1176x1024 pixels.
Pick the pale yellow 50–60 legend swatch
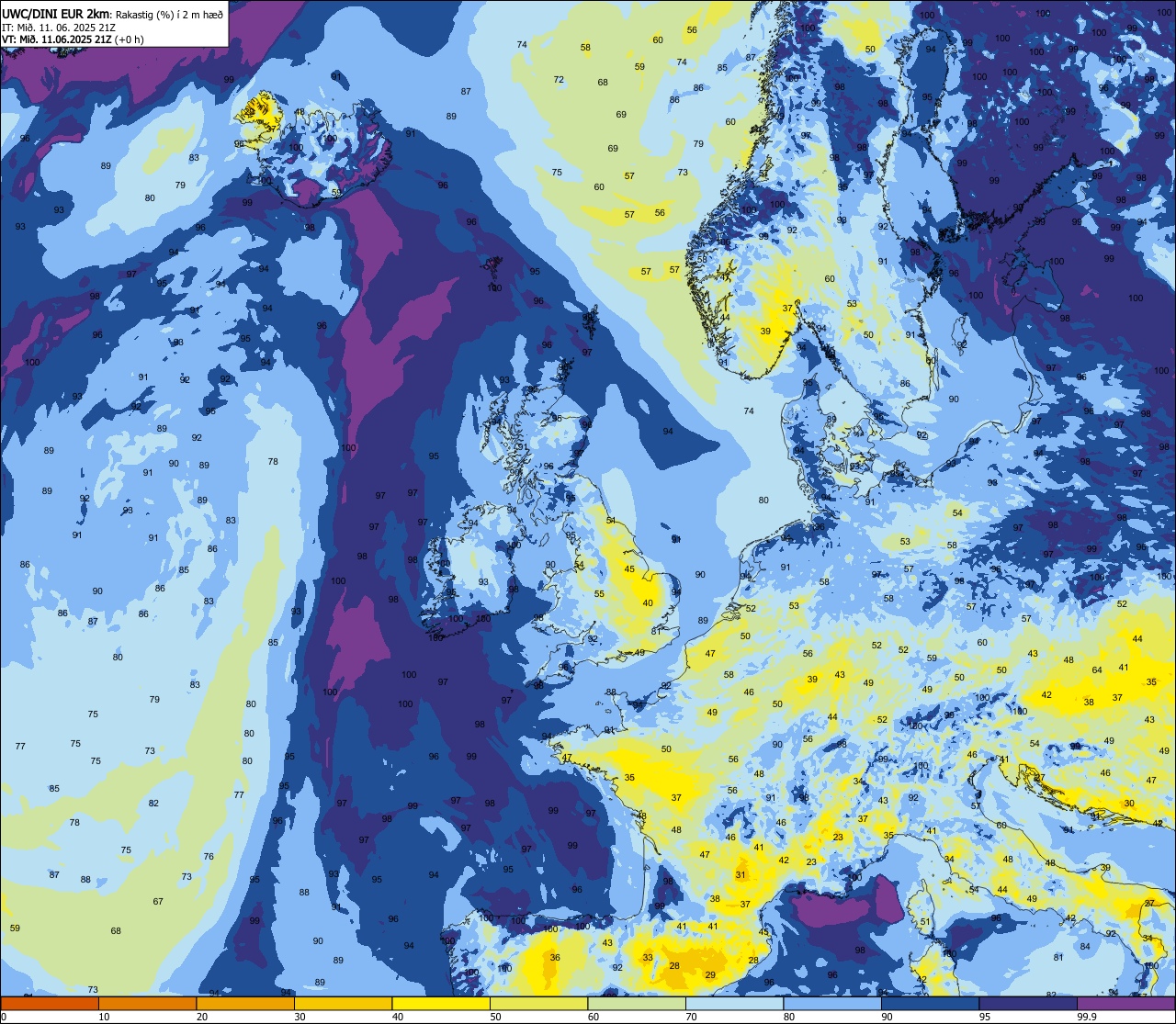click(x=538, y=1003)
